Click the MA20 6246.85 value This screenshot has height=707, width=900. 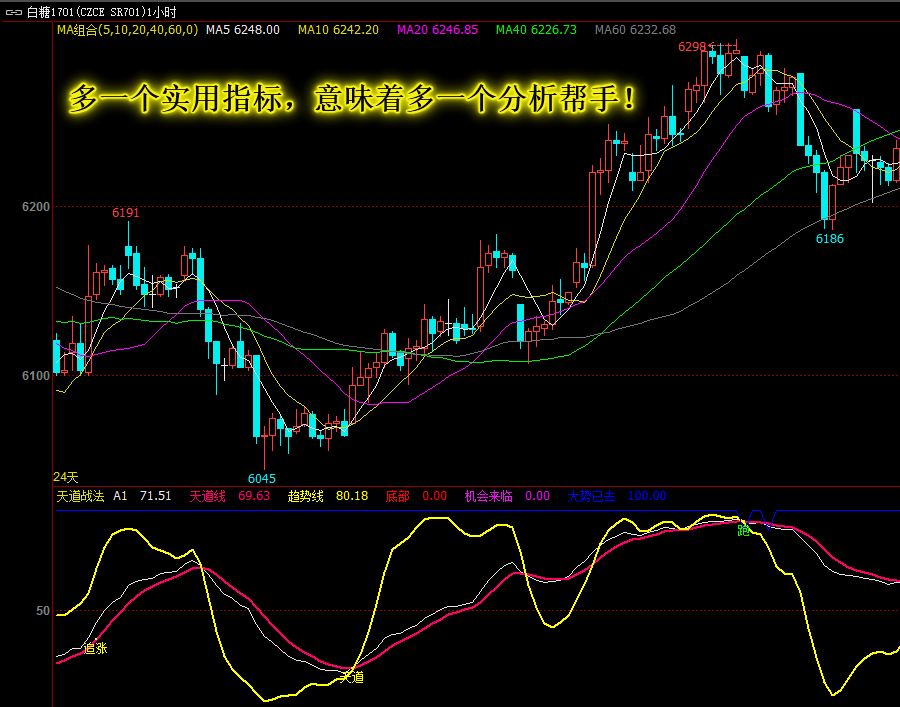[437, 30]
